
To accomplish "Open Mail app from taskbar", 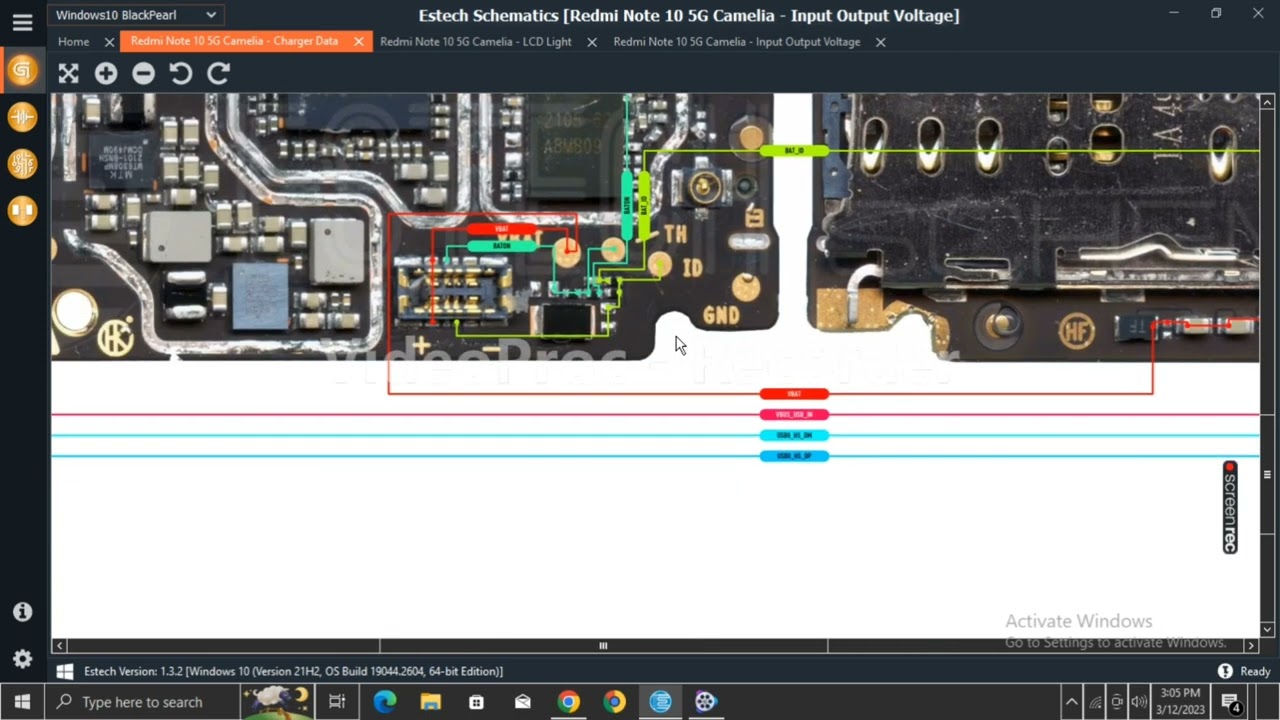I will (x=523, y=702).
